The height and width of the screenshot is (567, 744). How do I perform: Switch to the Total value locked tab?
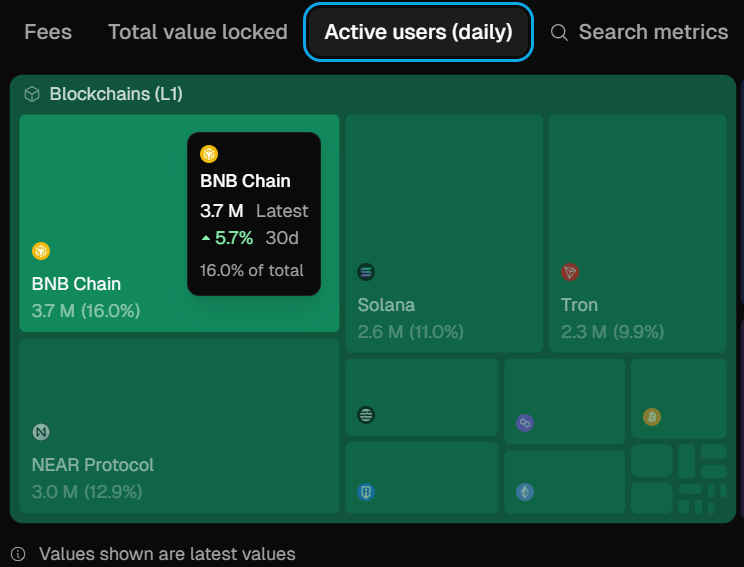pyautogui.click(x=198, y=32)
